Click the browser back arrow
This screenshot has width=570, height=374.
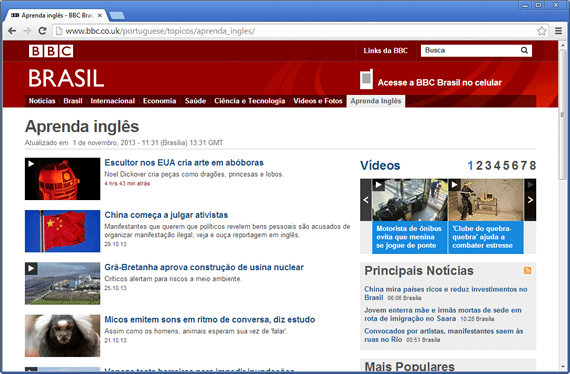[12, 31]
